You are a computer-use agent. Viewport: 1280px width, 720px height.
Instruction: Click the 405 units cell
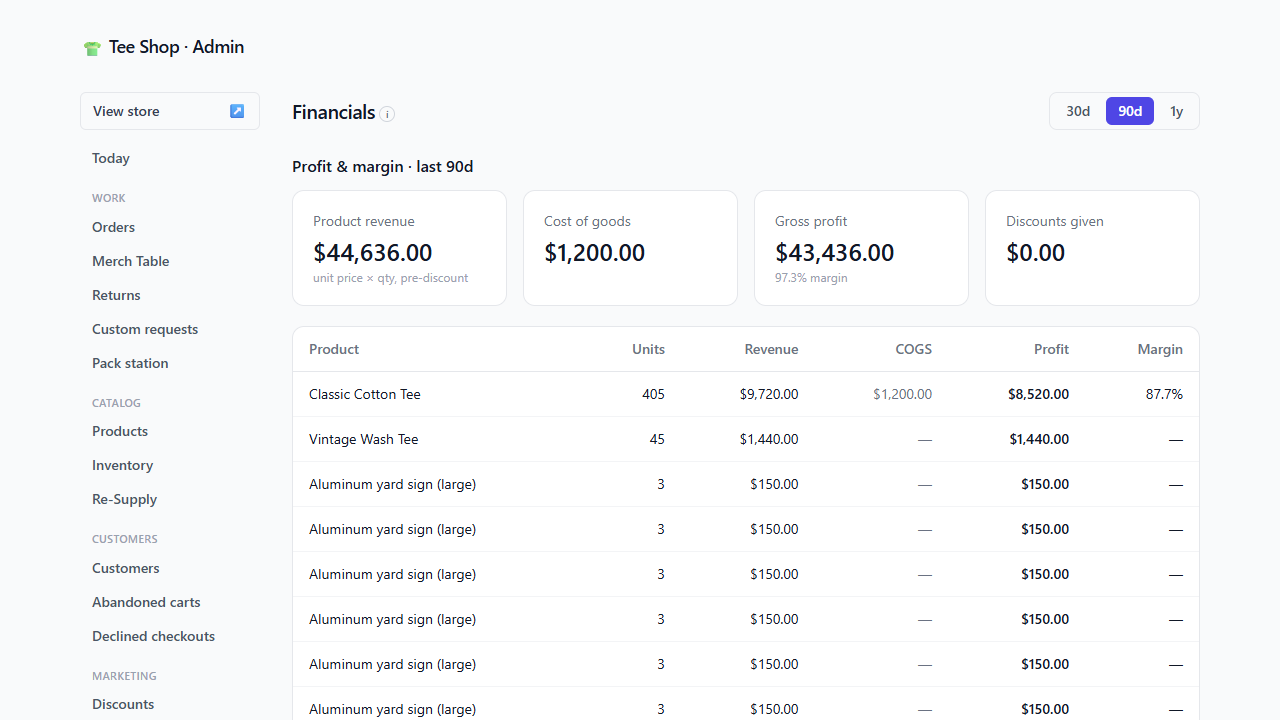(653, 394)
